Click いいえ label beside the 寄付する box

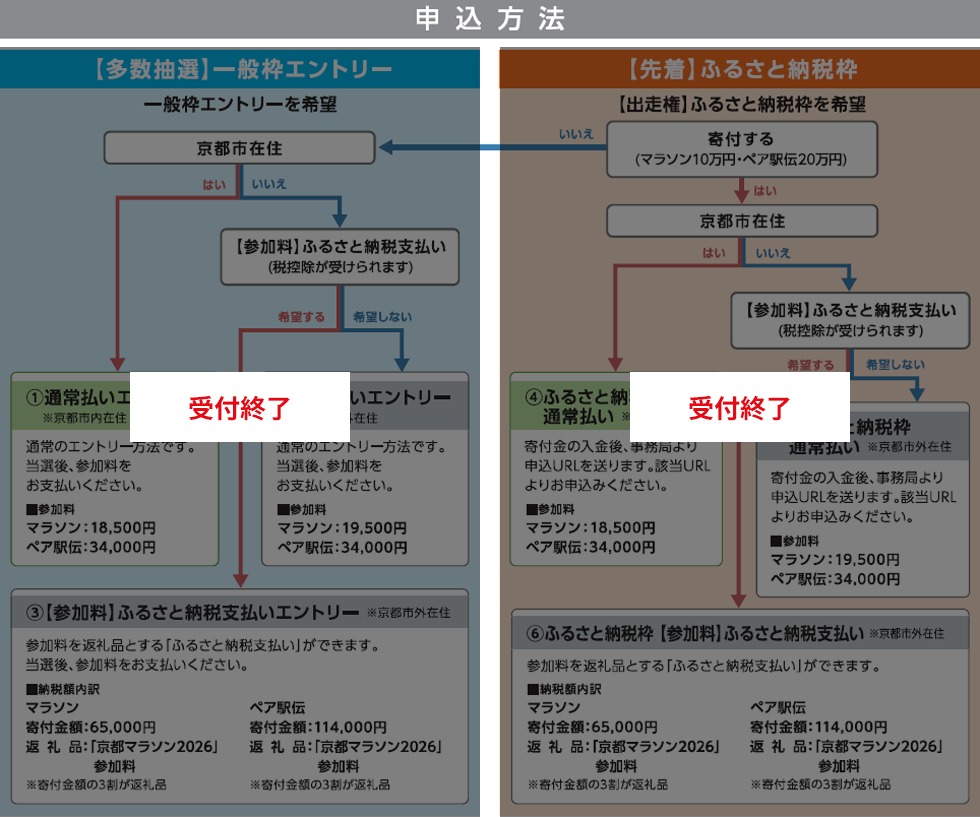(x=576, y=134)
